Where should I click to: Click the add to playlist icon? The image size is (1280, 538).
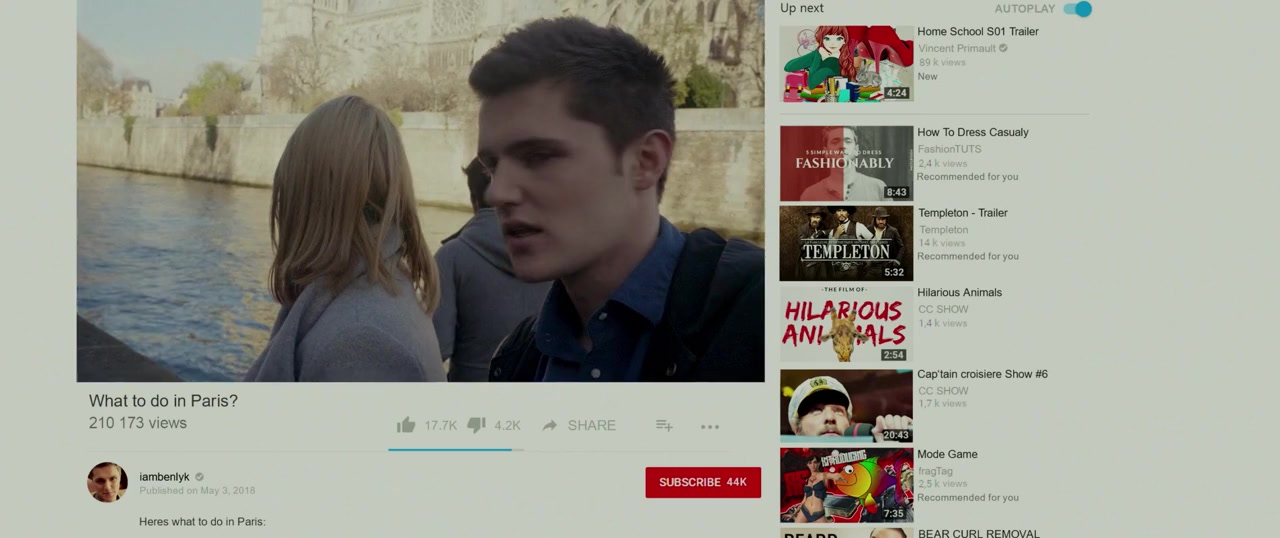point(664,425)
